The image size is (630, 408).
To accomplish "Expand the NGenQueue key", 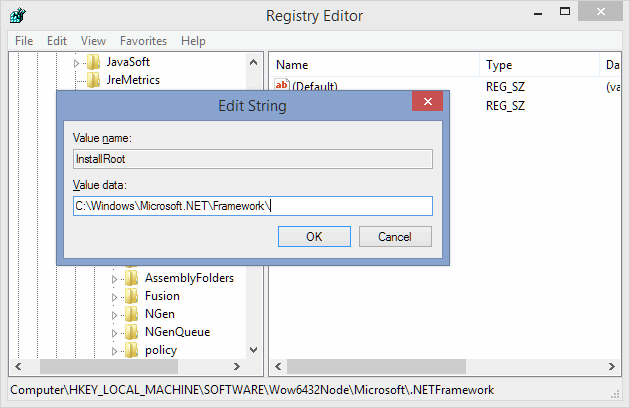I will click(x=114, y=333).
